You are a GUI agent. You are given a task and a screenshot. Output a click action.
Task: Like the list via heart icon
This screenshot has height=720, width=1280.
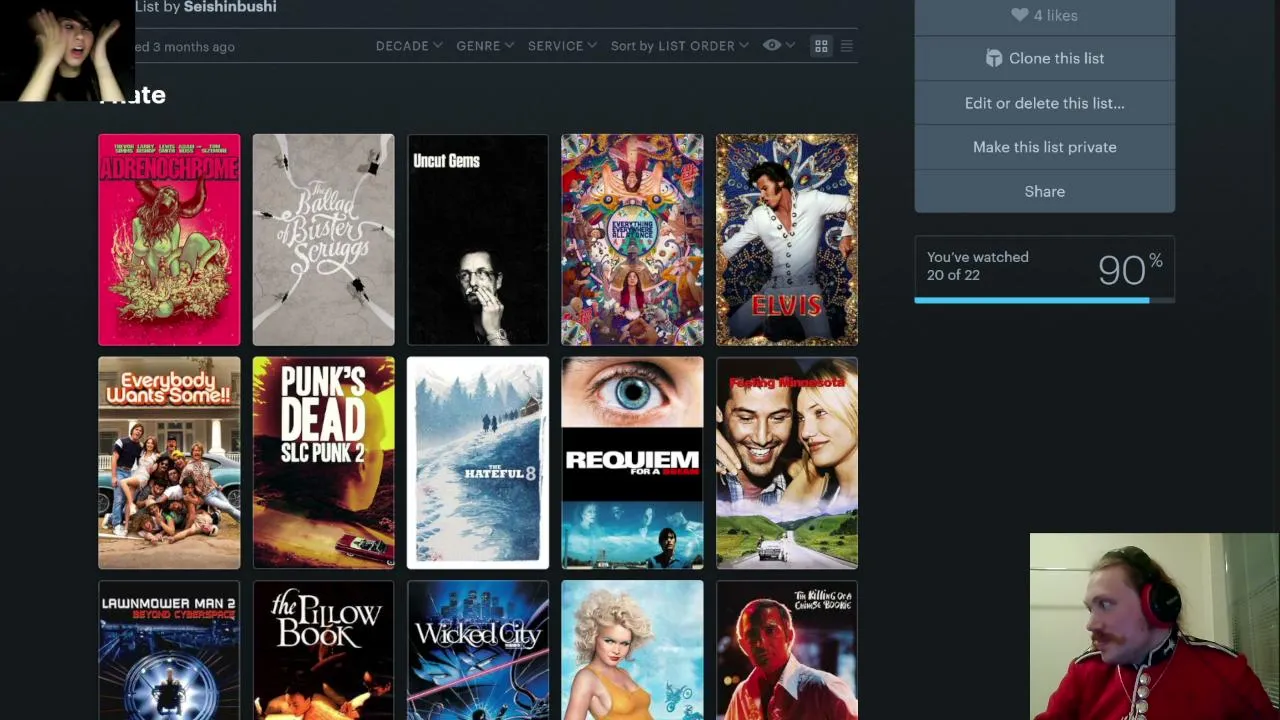(x=1020, y=15)
